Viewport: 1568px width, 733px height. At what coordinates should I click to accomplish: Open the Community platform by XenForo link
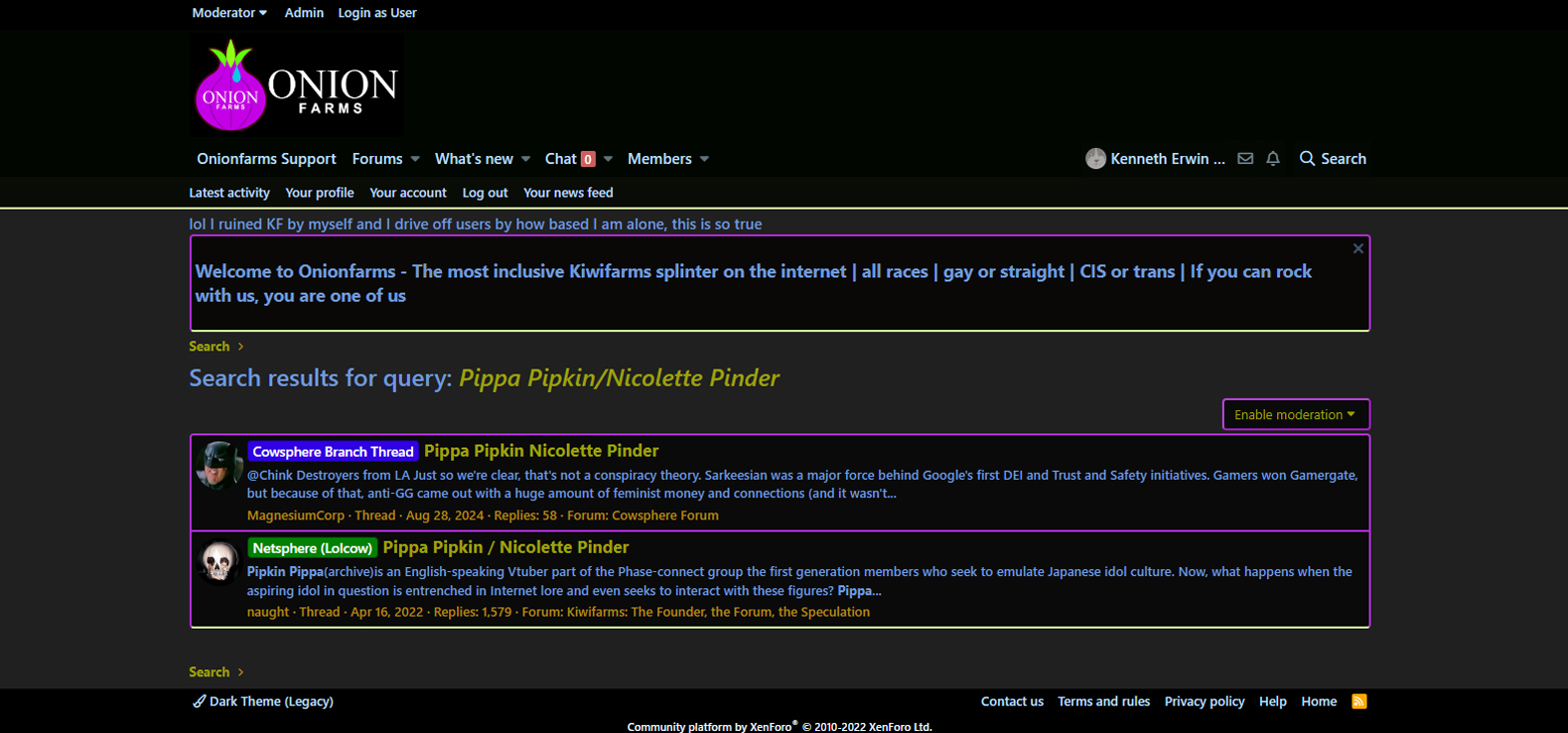(x=780, y=726)
